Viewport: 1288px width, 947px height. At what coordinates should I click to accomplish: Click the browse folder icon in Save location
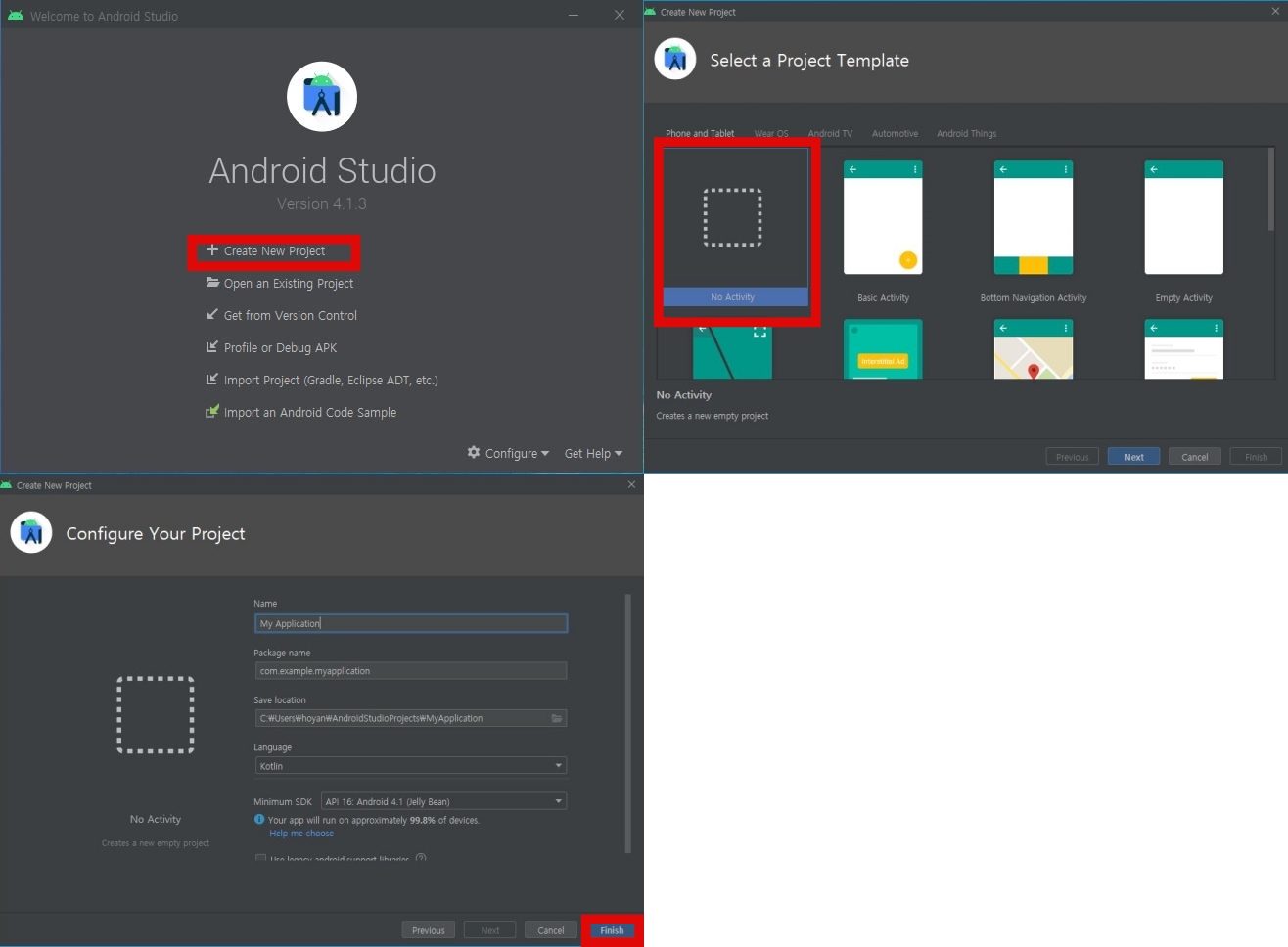click(557, 718)
